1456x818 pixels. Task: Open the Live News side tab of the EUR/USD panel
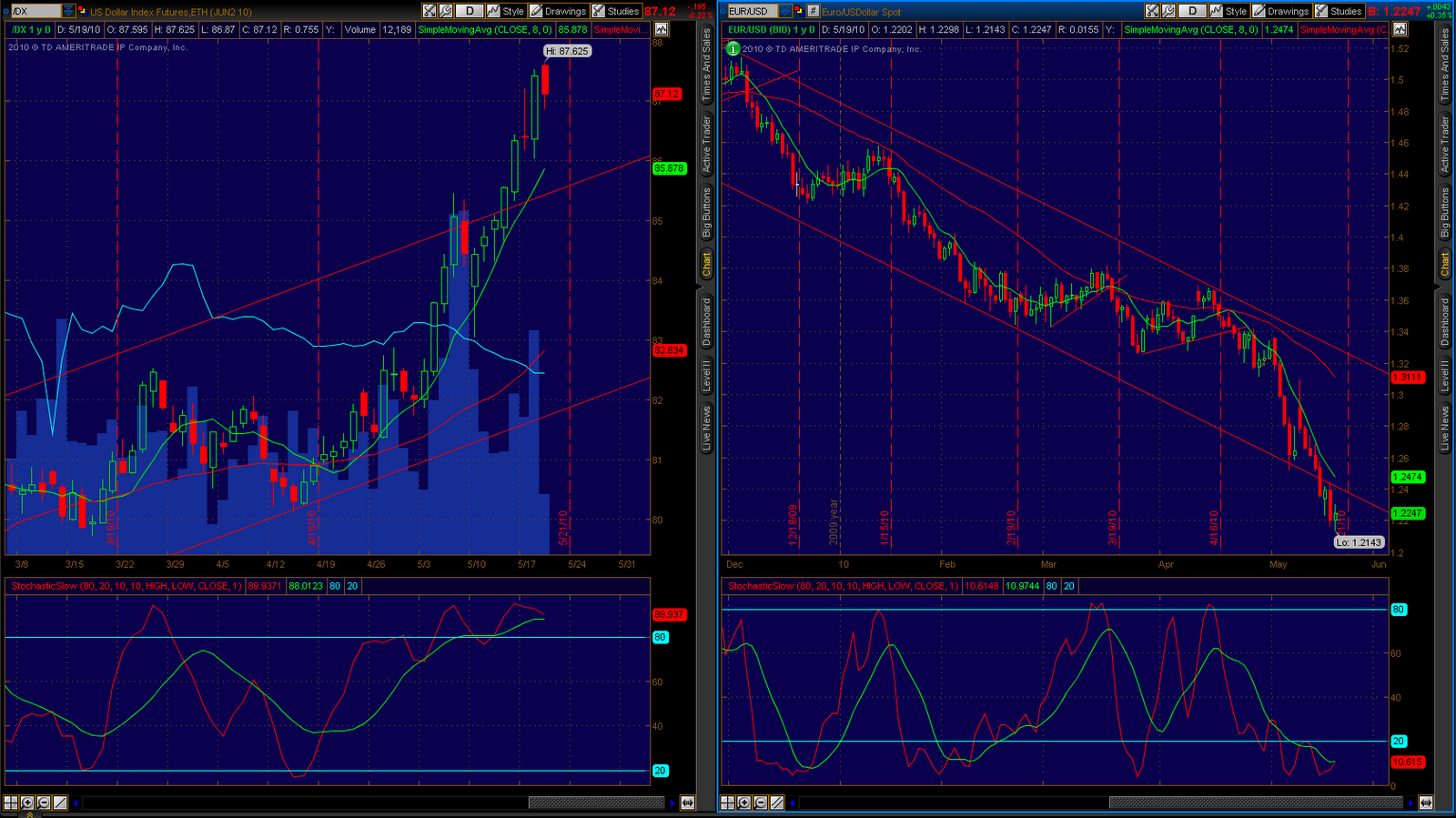coord(1445,428)
